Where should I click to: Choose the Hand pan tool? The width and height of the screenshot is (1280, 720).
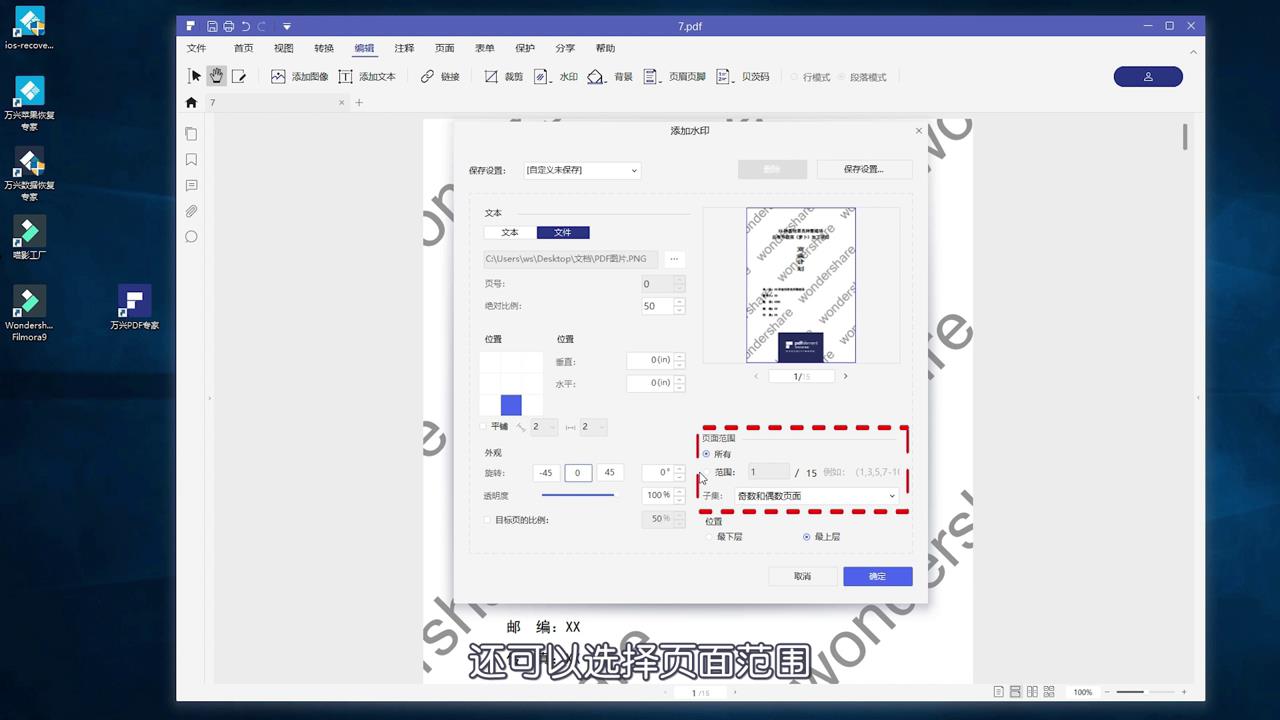(x=216, y=76)
